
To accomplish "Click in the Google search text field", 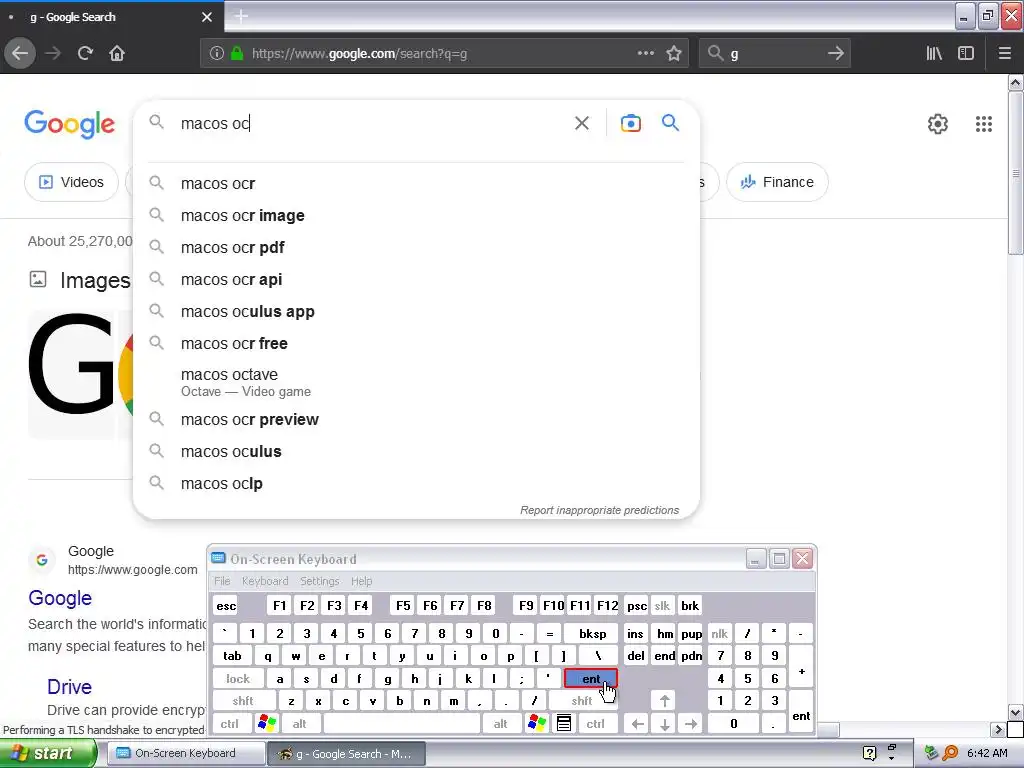I will 372,123.
